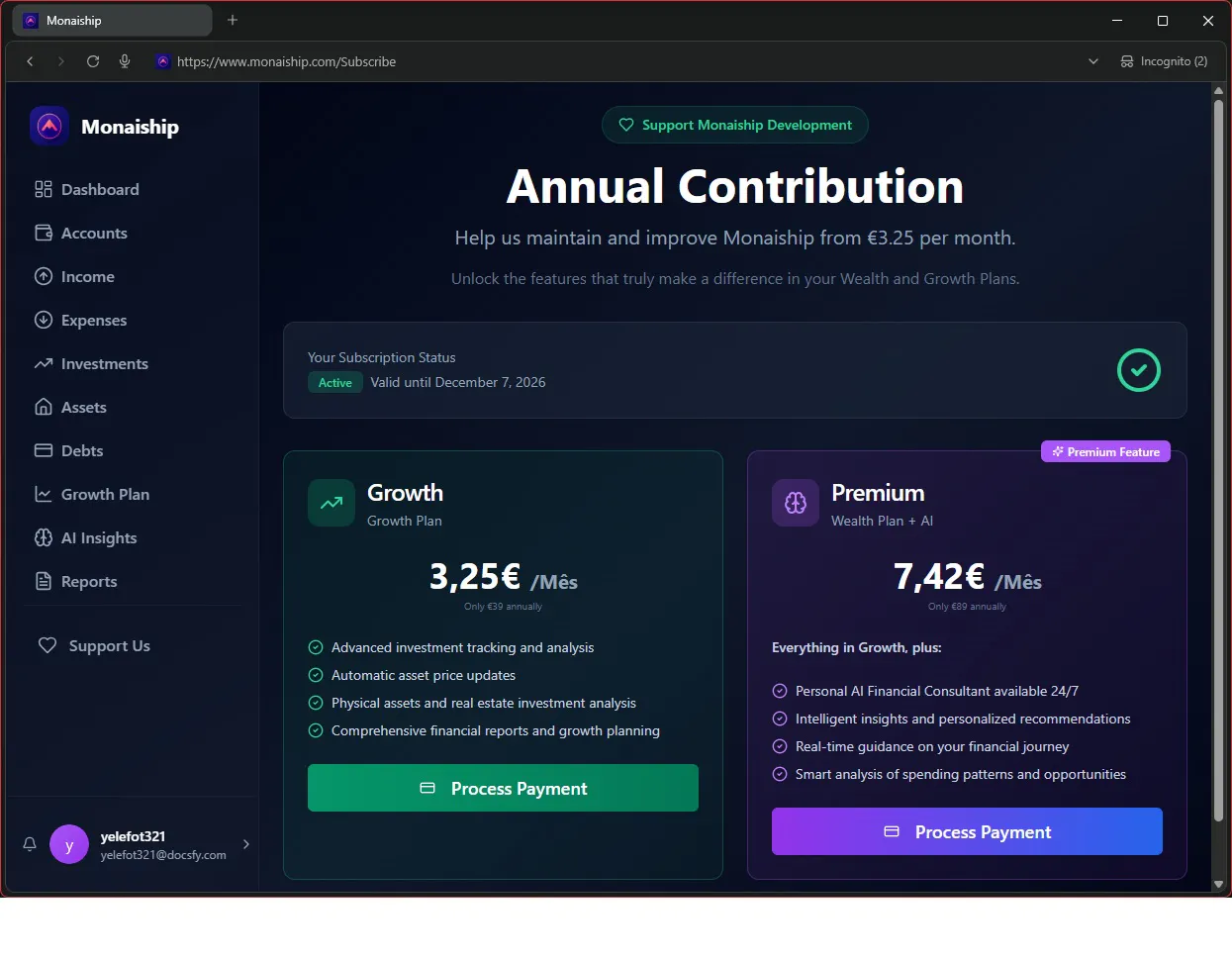Click Support Monaiship Development badge
The image size is (1232, 961).
point(735,125)
